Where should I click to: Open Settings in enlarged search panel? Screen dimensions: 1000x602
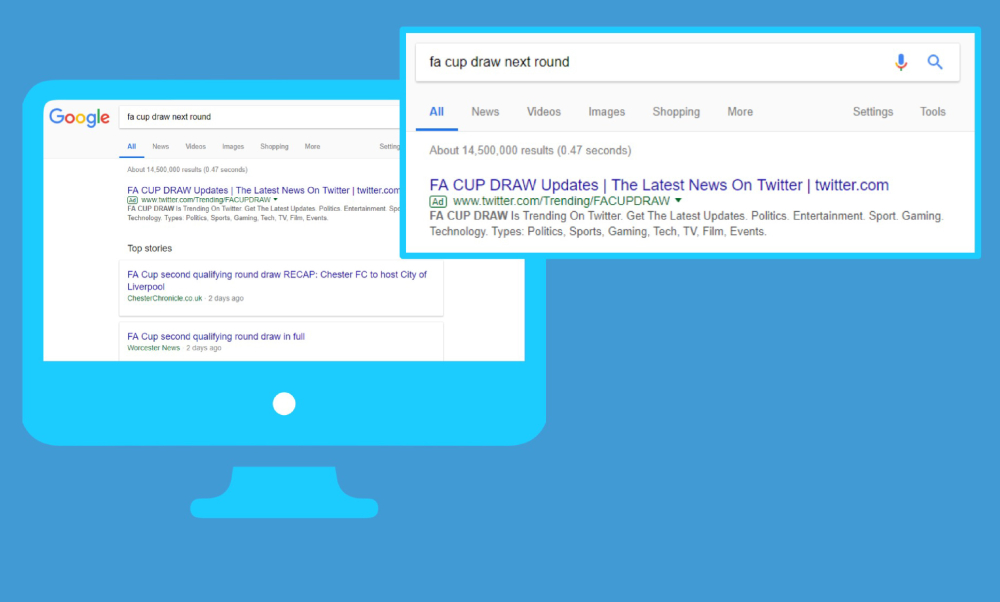(x=872, y=112)
